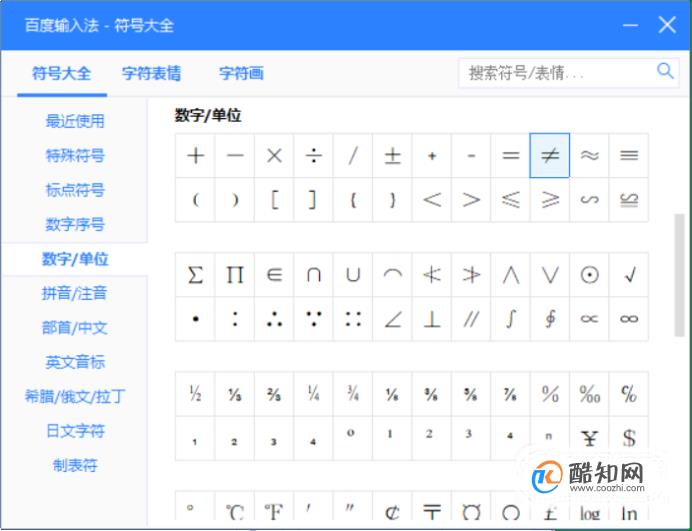Close the 符号大全 window
The image size is (692, 531).
667,25
